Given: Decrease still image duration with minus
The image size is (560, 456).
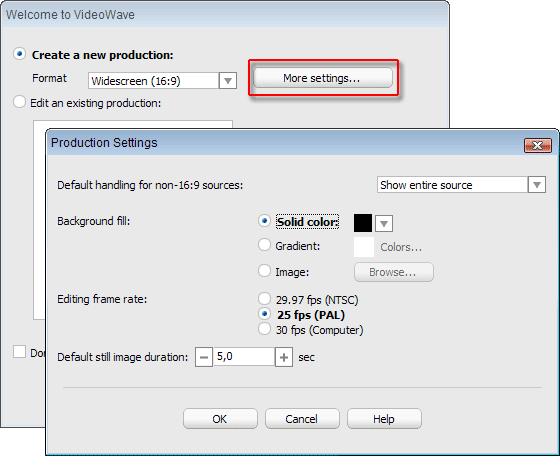Looking at the screenshot, I should click(204, 357).
